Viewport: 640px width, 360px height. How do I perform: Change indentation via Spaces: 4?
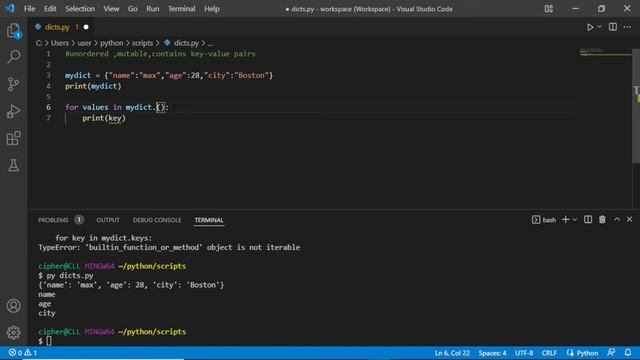(x=492, y=353)
